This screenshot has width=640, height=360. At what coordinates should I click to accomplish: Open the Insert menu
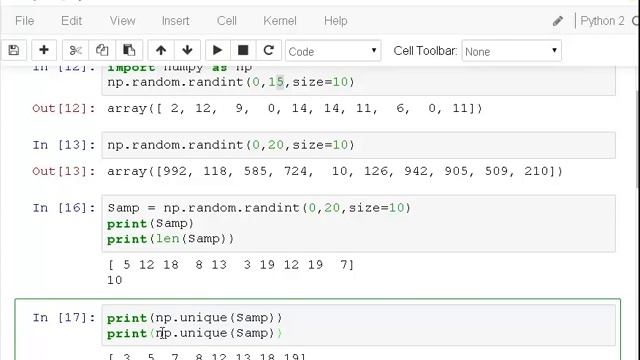coord(176,21)
